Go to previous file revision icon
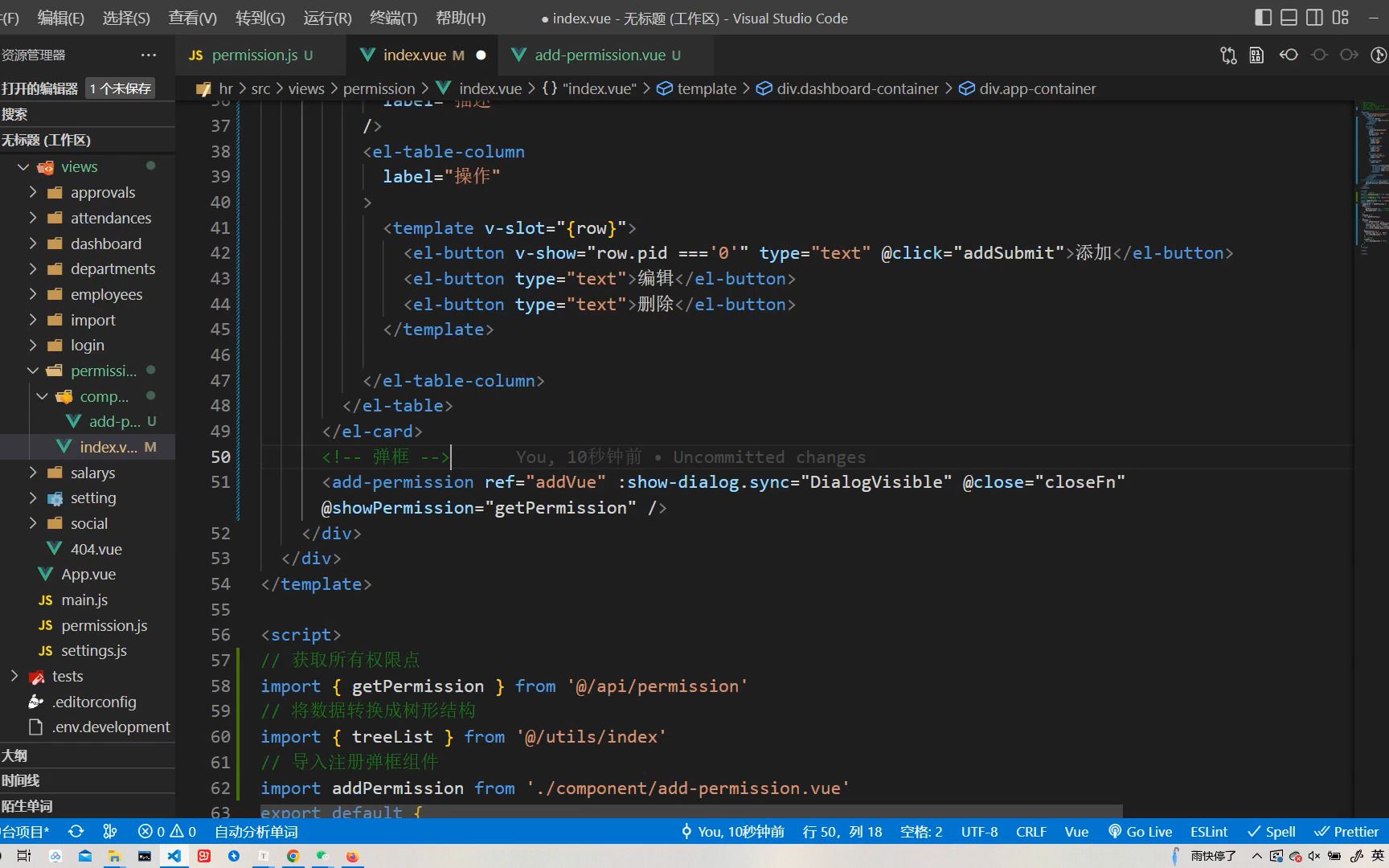Screen dimensions: 1389x868 tap(1289, 55)
